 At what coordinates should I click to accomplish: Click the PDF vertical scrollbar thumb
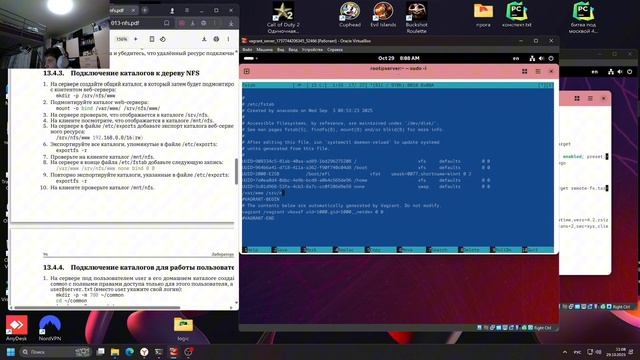(236, 171)
